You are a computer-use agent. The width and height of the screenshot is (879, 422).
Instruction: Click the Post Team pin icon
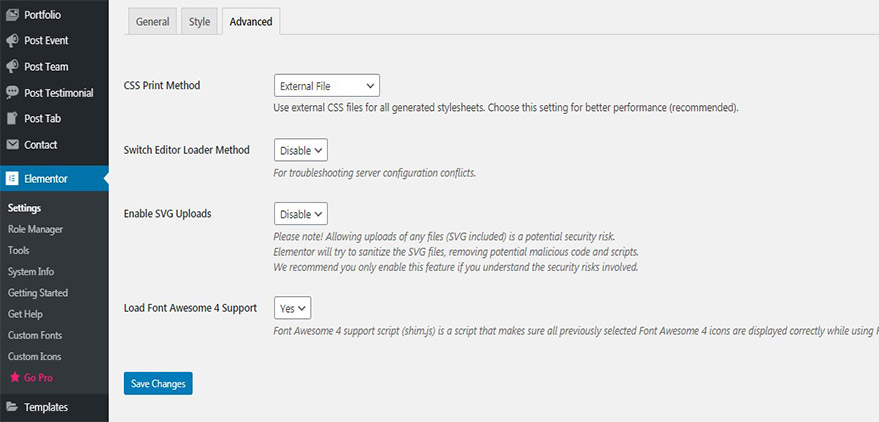(x=12, y=67)
